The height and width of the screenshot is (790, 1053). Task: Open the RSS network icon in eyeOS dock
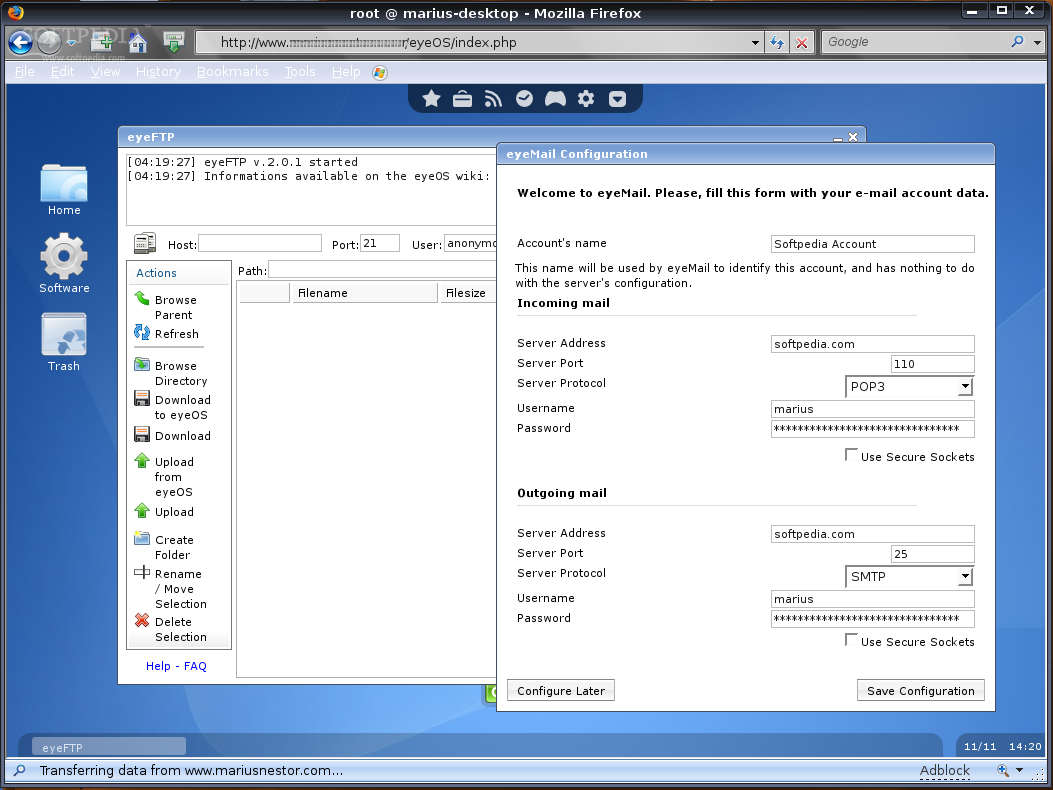pos(493,99)
